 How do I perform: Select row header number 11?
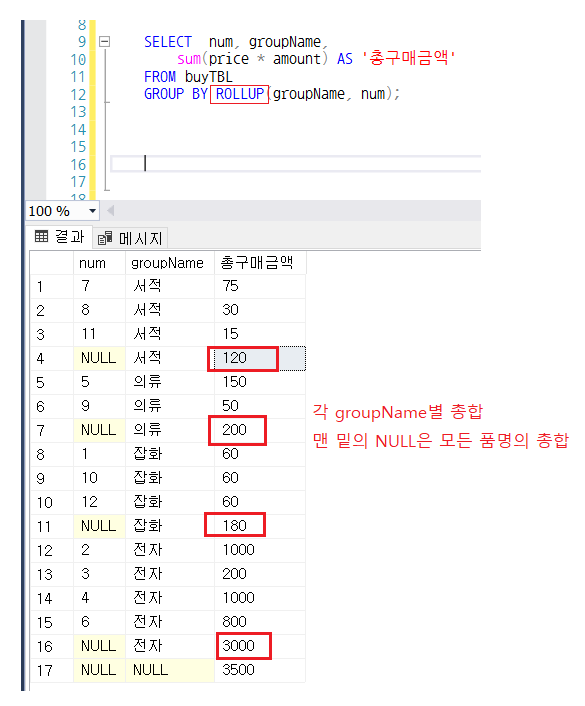point(52,526)
